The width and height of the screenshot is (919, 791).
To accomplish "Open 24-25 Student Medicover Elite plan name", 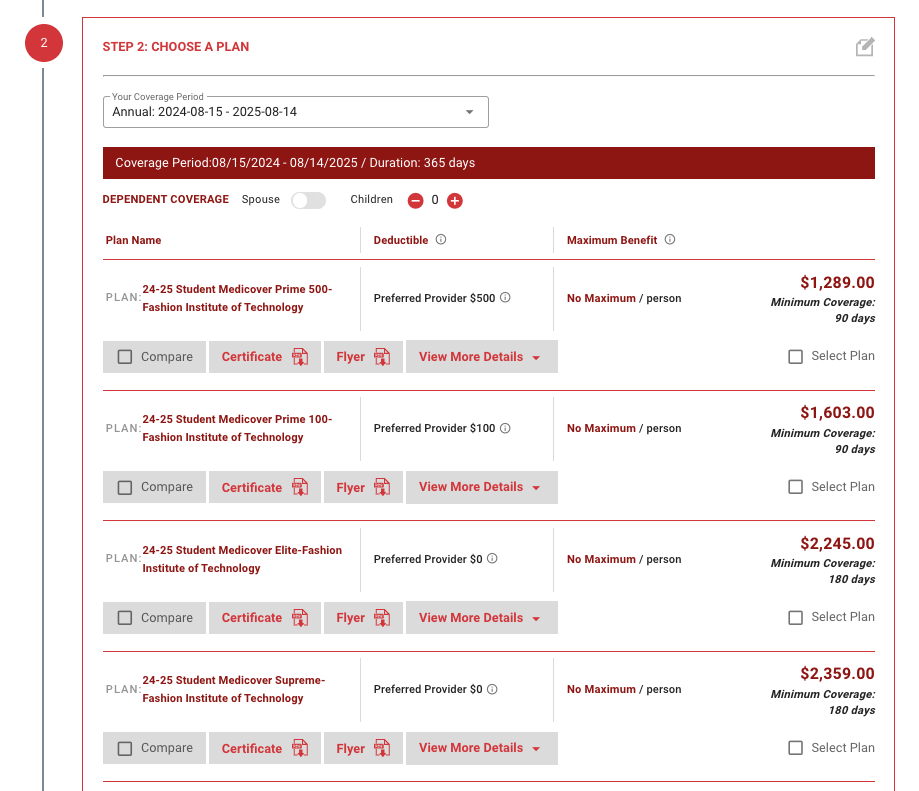I will (x=242, y=559).
